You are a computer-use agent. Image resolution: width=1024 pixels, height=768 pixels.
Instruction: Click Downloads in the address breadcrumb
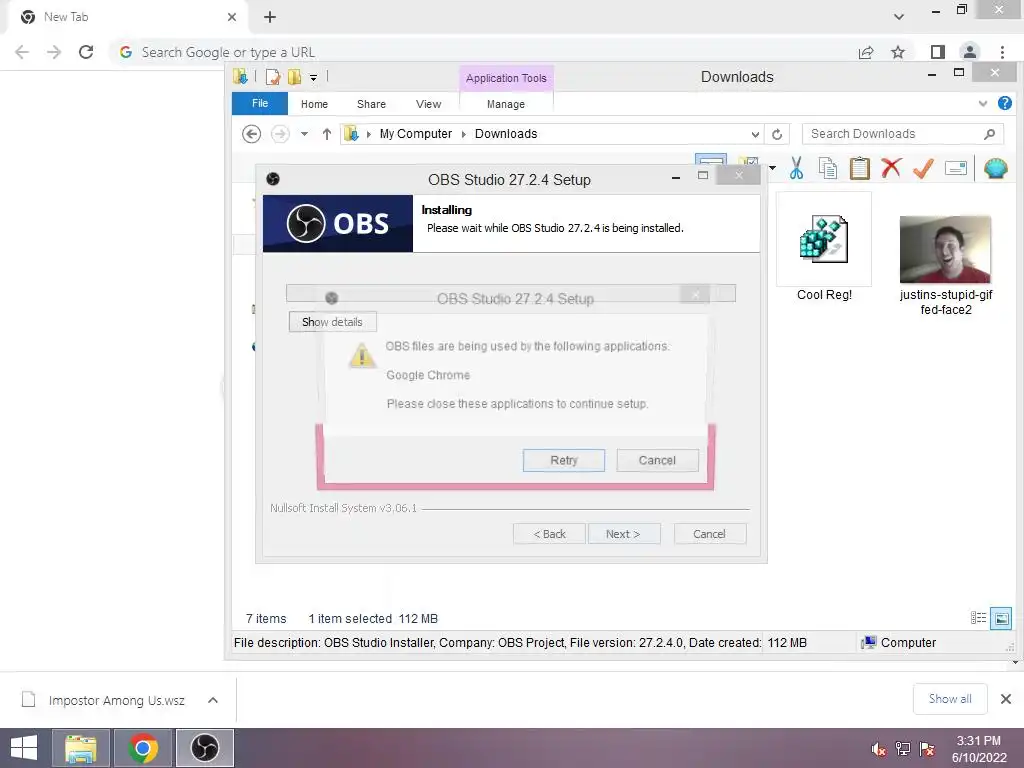(506, 134)
